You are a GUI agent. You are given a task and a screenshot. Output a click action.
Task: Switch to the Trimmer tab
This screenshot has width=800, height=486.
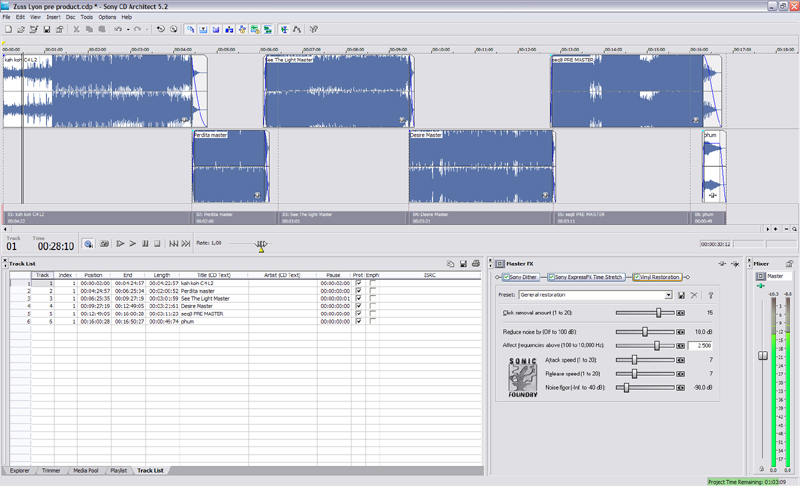(x=51, y=471)
